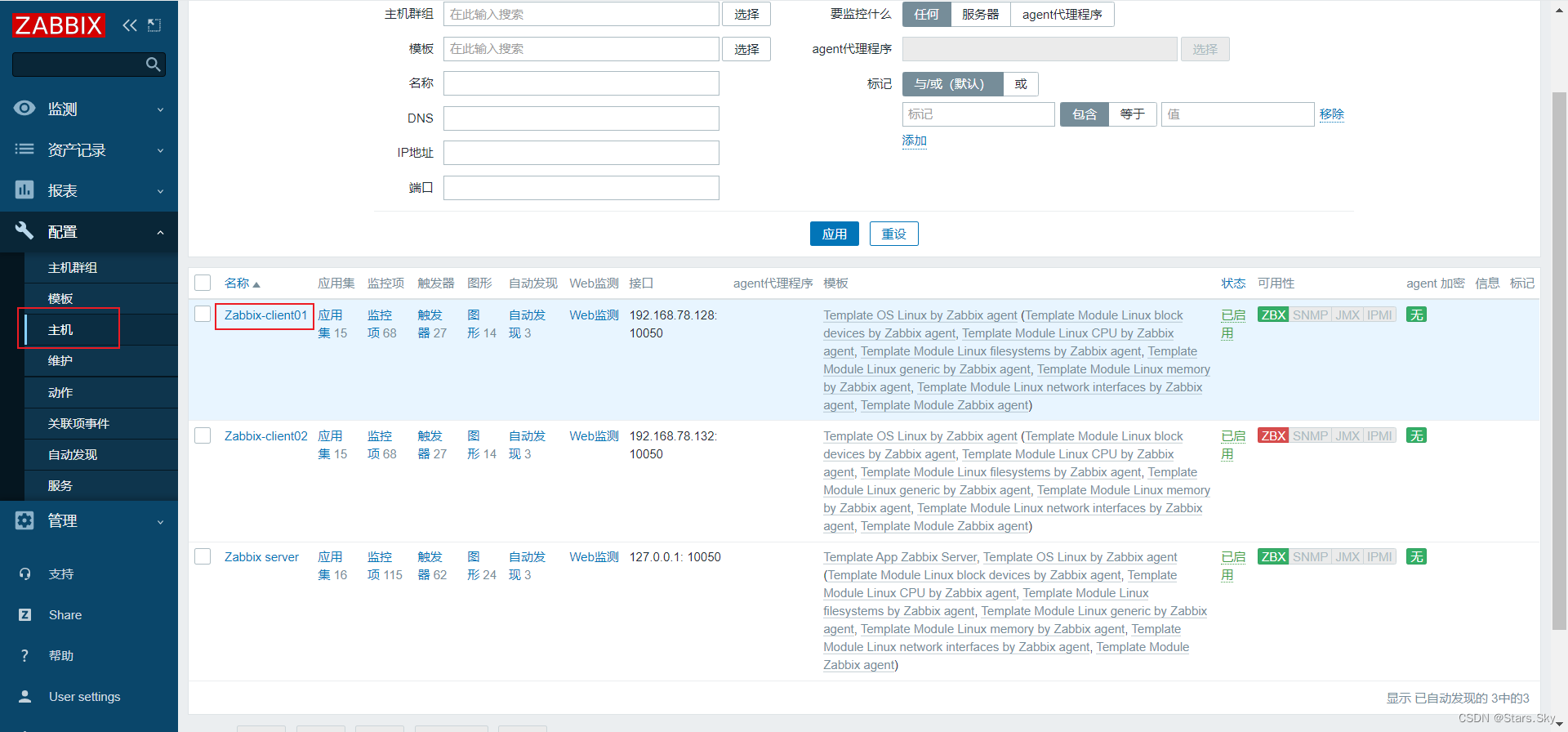Click the 帮助 question mark icon
Screen dimensions: 1568x732
[x=24, y=655]
